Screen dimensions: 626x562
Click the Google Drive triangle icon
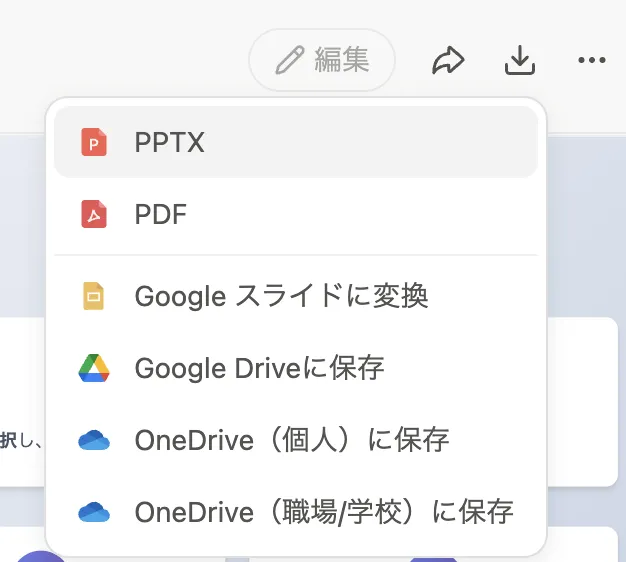click(94, 368)
